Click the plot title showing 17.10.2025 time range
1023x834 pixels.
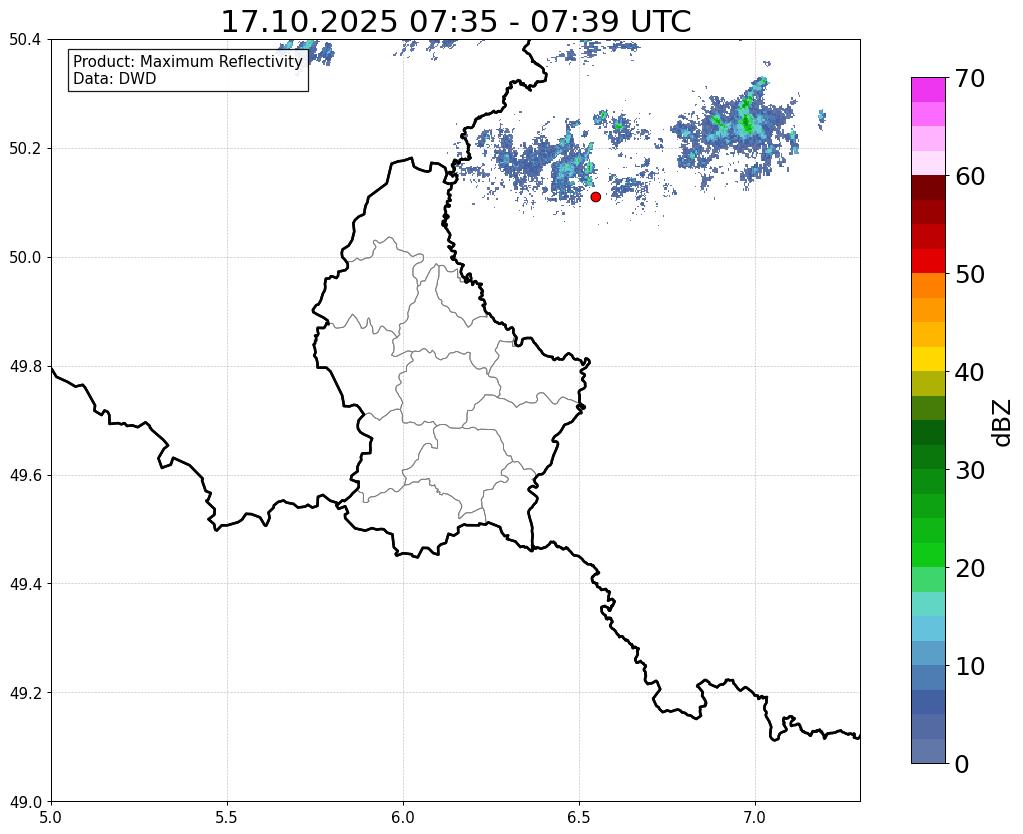click(x=455, y=21)
